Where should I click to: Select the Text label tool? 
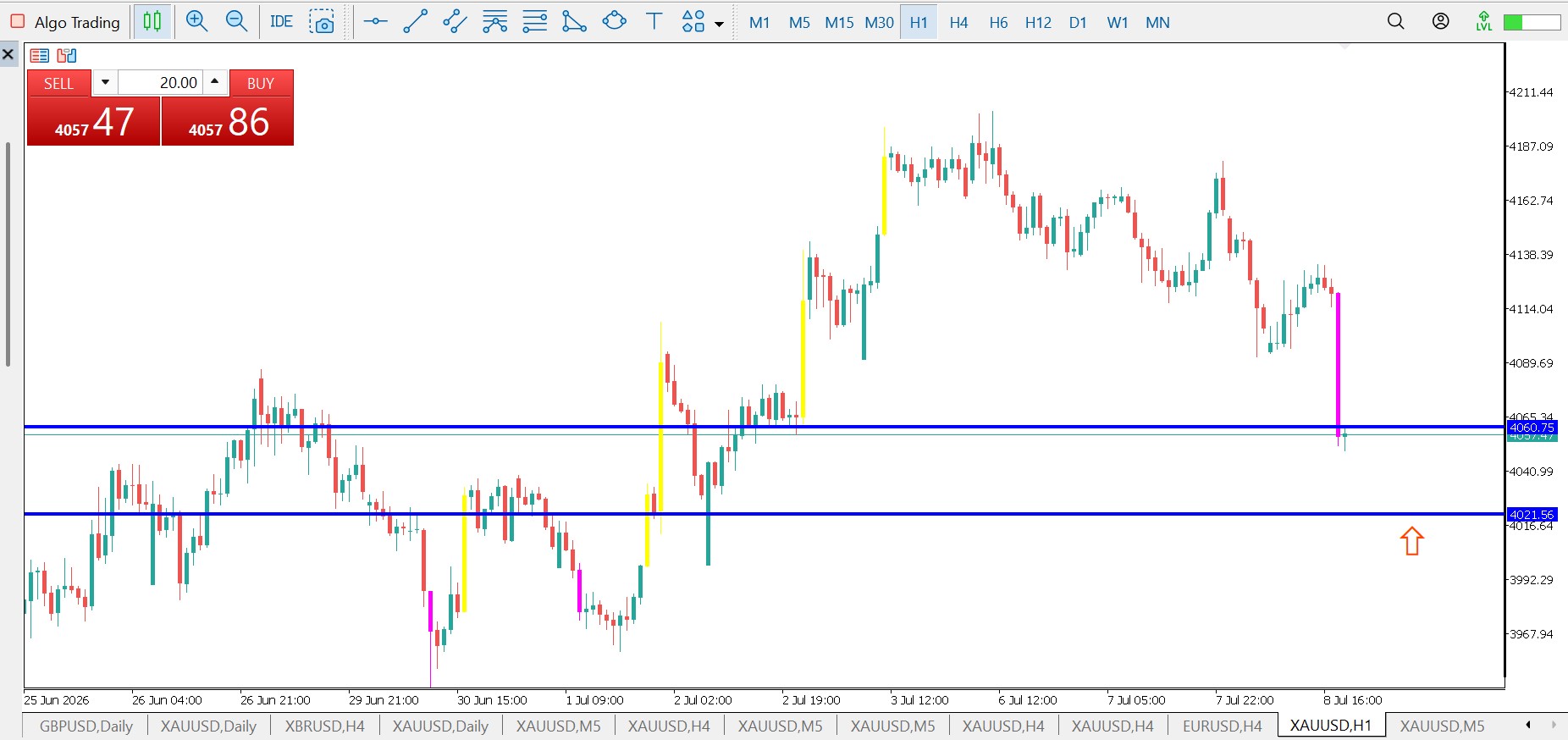(x=654, y=22)
